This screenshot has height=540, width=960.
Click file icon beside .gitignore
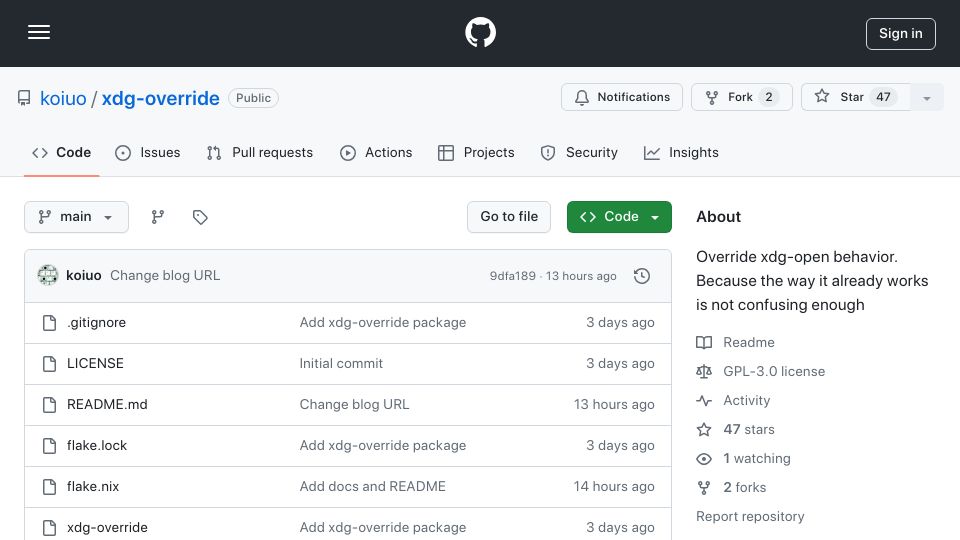(50, 323)
